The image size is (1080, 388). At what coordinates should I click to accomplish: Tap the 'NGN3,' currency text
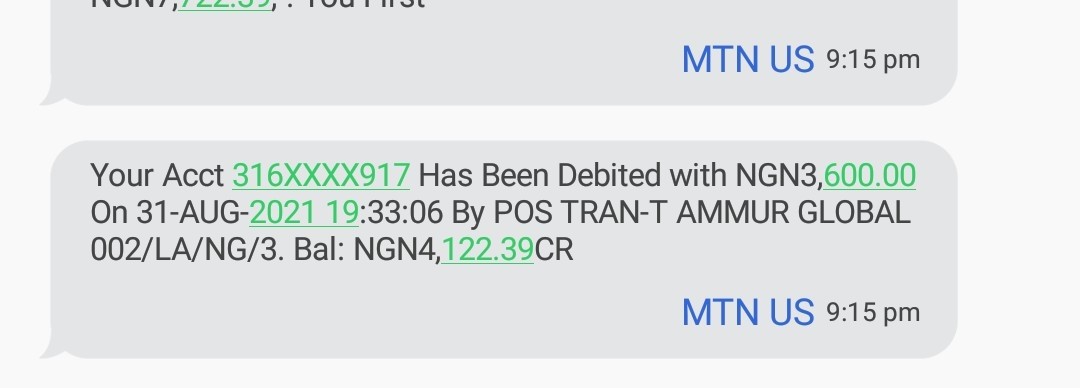[779, 175]
